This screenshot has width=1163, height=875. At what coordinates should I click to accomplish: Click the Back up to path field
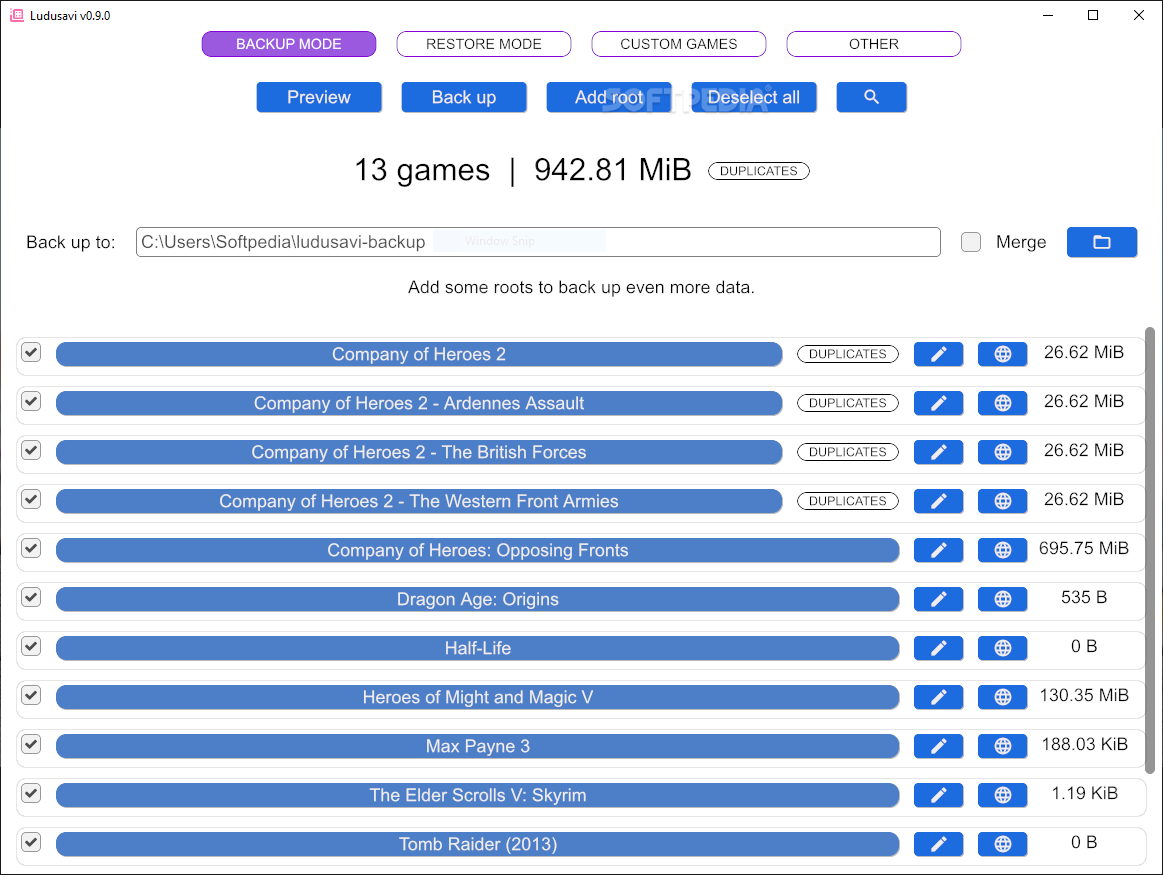pos(538,242)
